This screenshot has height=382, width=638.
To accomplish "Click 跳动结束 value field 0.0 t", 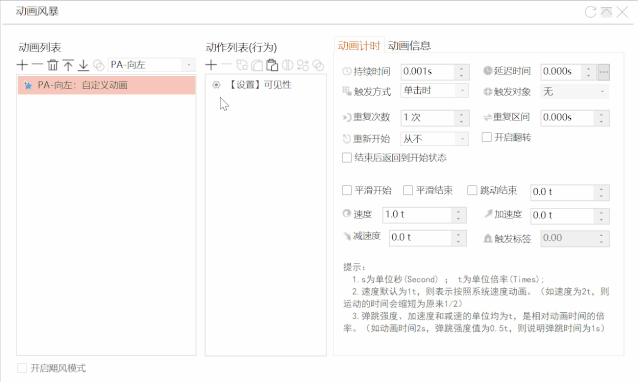I will coord(562,192).
